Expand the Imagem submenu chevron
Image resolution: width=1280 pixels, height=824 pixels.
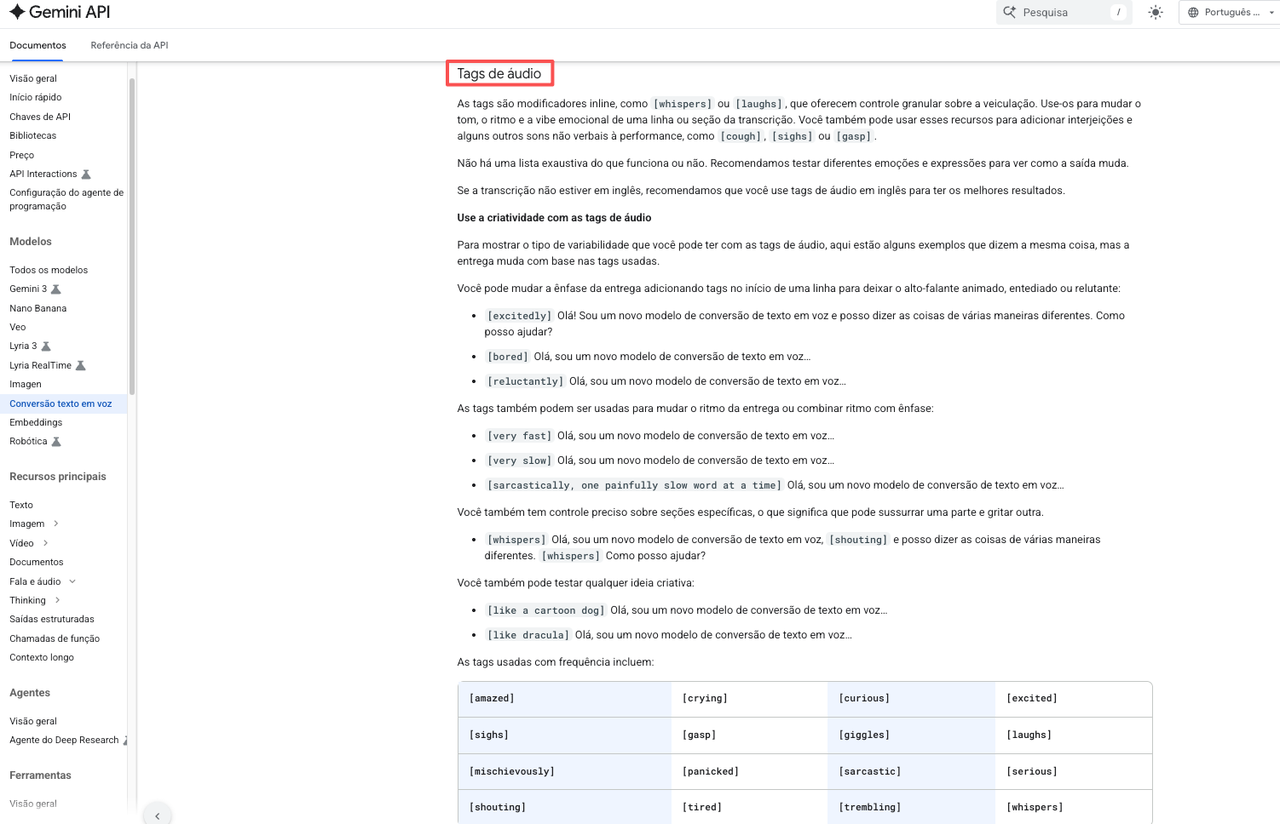tap(56, 524)
